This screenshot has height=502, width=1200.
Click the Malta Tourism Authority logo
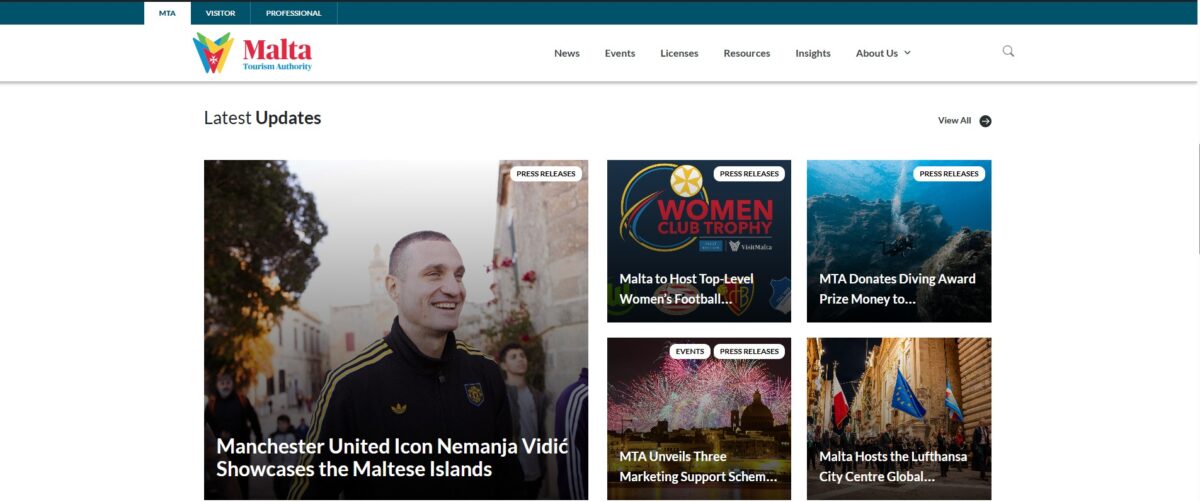pos(252,53)
